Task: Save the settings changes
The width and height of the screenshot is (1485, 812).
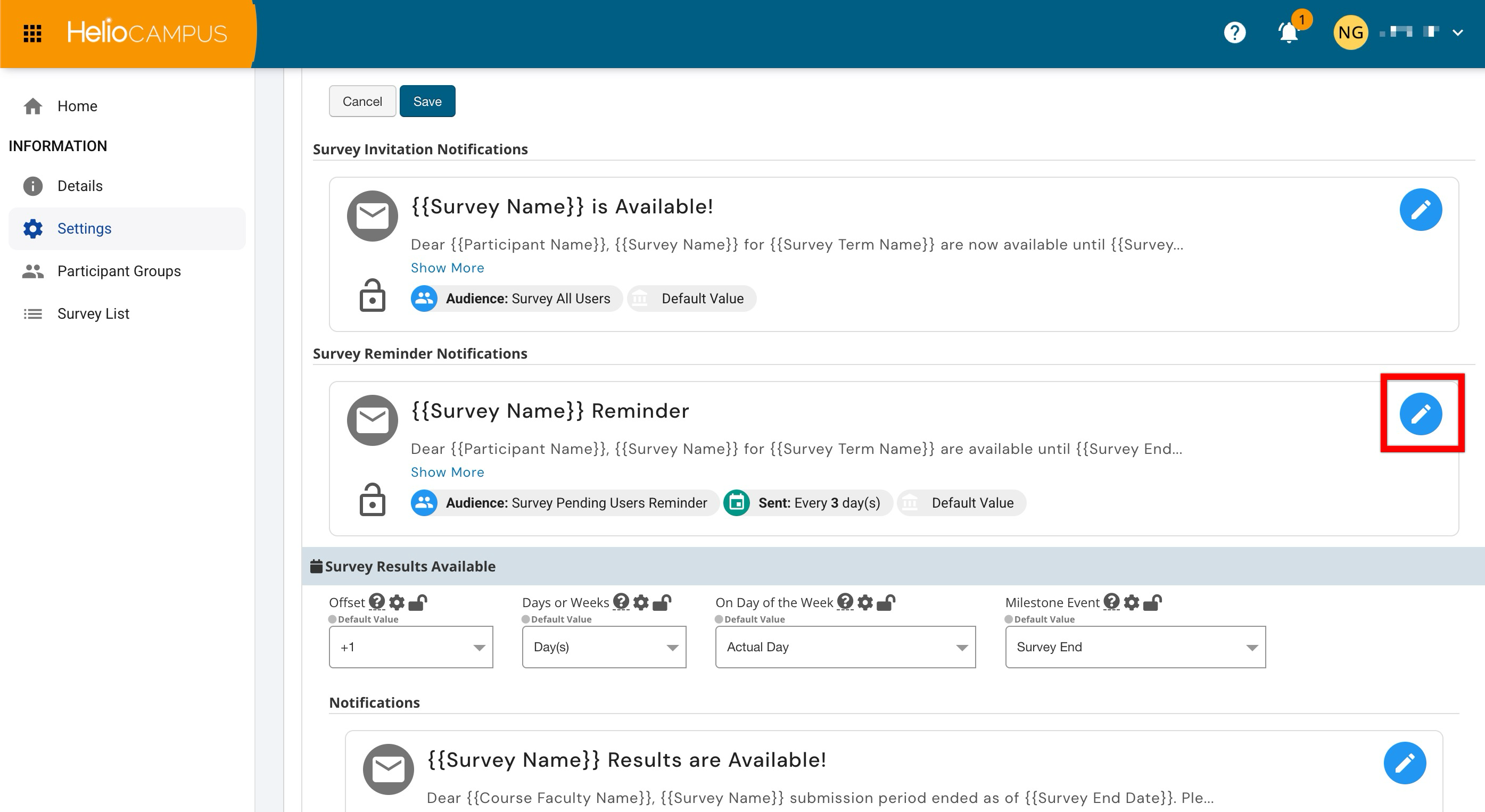Action: [x=427, y=101]
